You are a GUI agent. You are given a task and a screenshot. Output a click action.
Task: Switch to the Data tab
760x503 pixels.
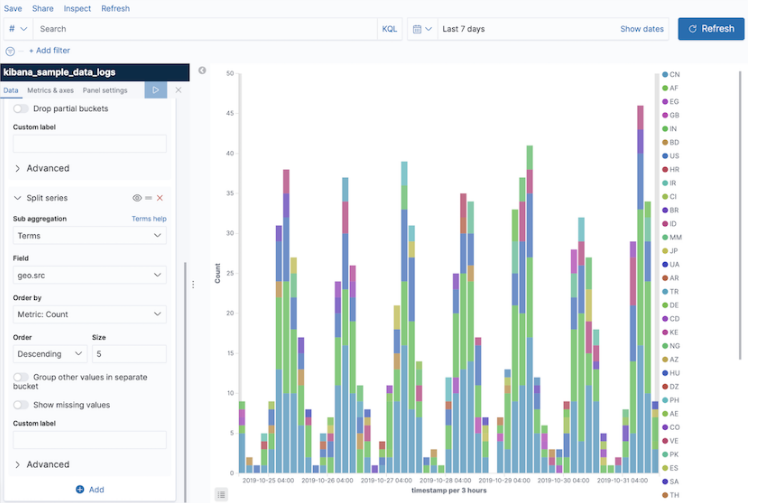11,90
